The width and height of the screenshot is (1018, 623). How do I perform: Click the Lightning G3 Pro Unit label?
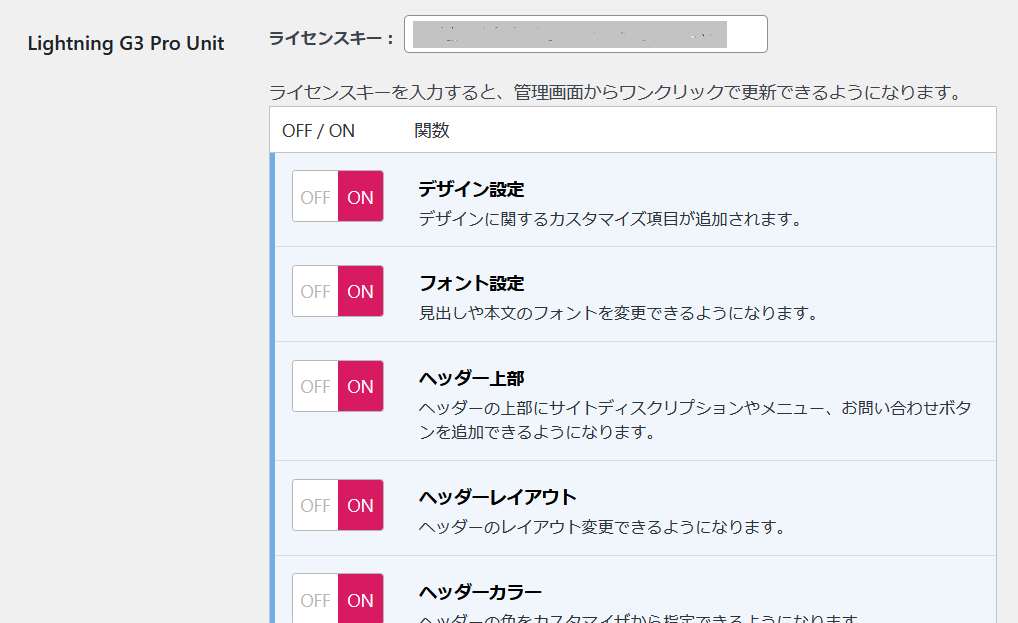click(x=126, y=43)
